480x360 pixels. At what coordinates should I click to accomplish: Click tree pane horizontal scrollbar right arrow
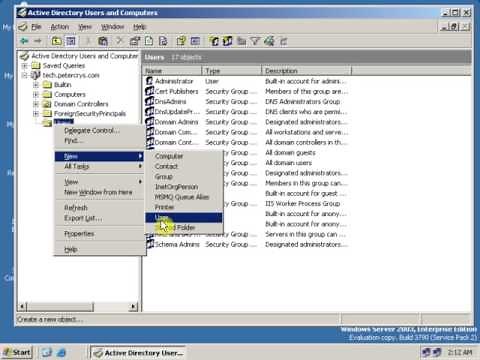pyautogui.click(x=133, y=306)
